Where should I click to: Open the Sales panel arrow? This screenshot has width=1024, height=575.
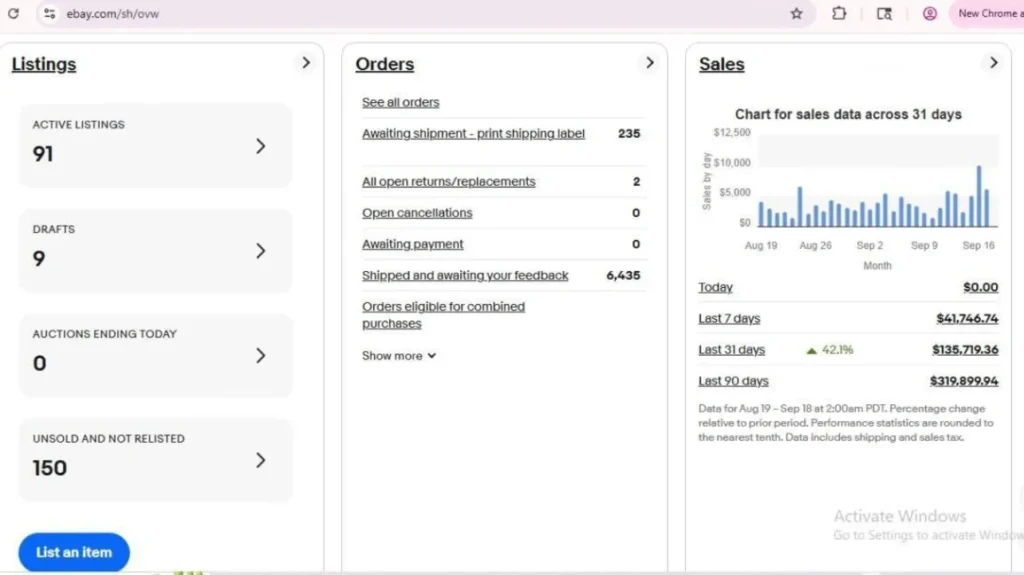click(x=993, y=63)
